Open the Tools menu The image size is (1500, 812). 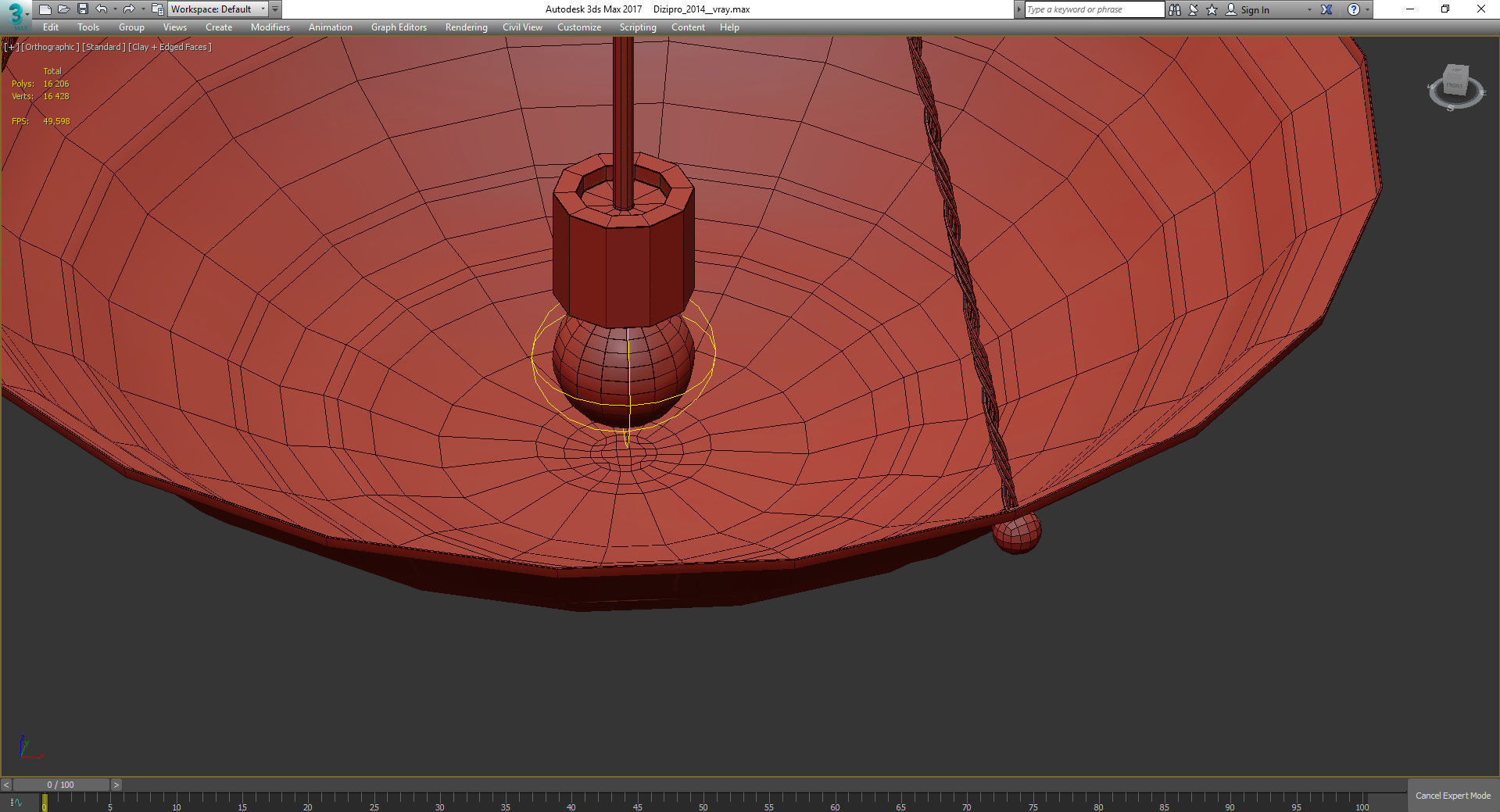(88, 27)
